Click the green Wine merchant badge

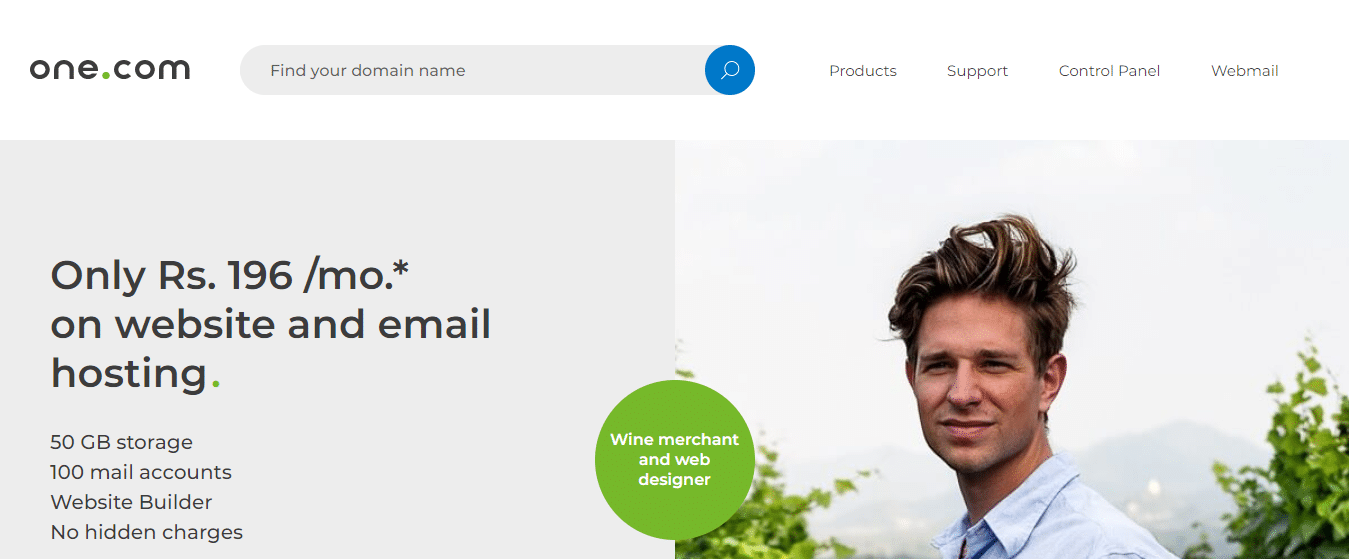pyautogui.click(x=675, y=459)
